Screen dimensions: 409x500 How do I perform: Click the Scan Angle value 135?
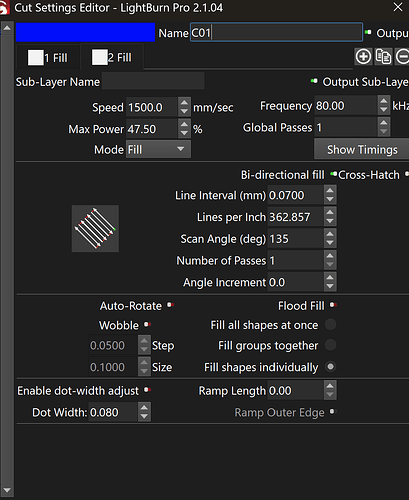tap(295, 239)
